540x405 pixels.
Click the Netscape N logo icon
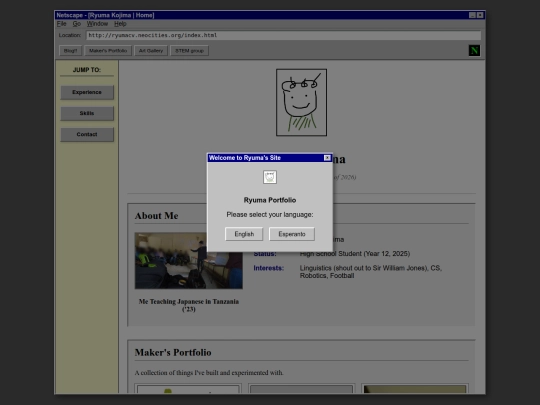(x=474, y=51)
